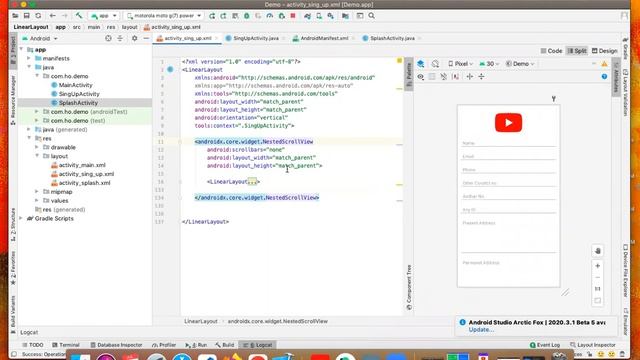The height and width of the screenshot is (360, 640).
Task: Open Project panel settings gear
Action: (x=134, y=38)
